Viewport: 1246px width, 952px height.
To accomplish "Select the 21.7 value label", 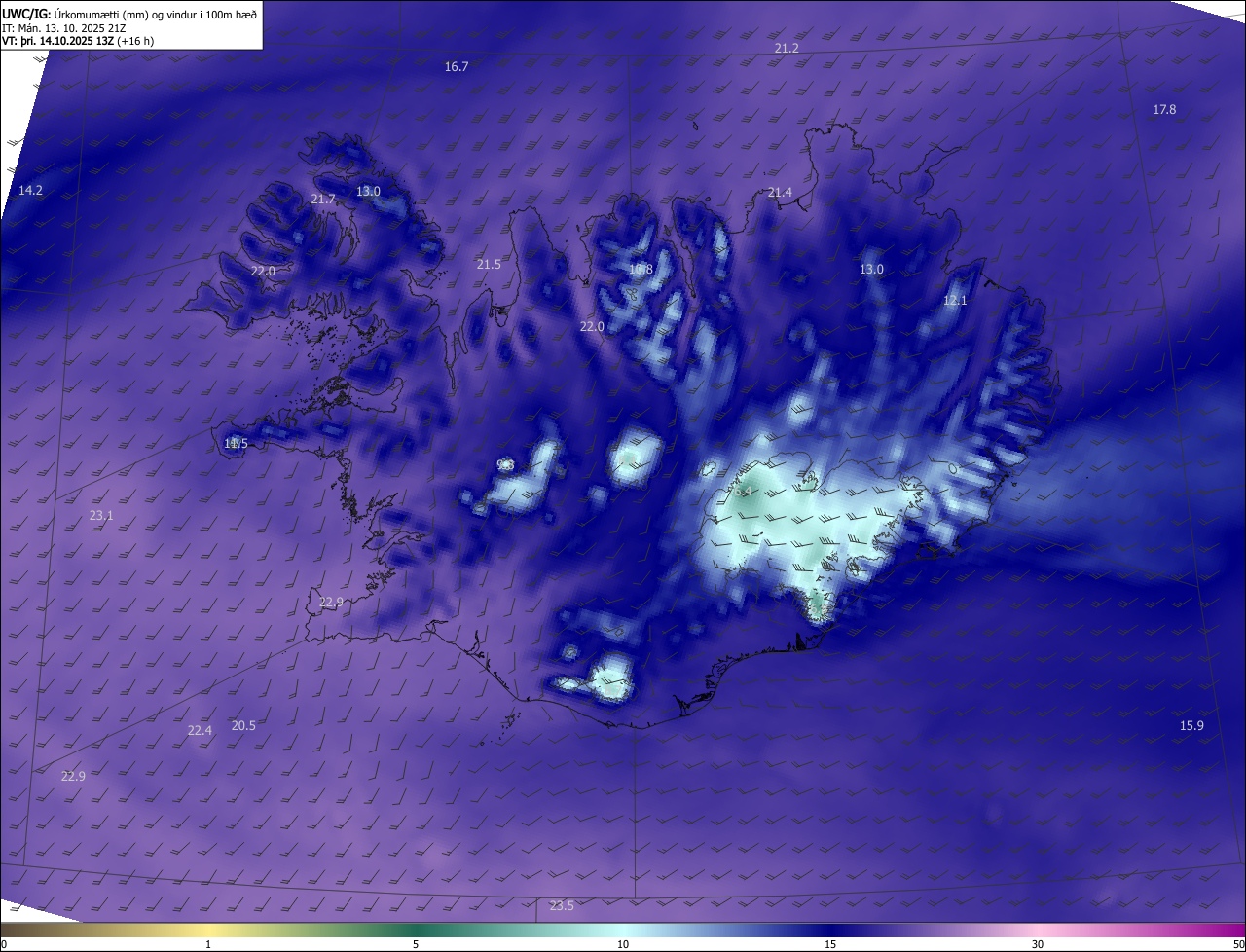I will tap(323, 200).
